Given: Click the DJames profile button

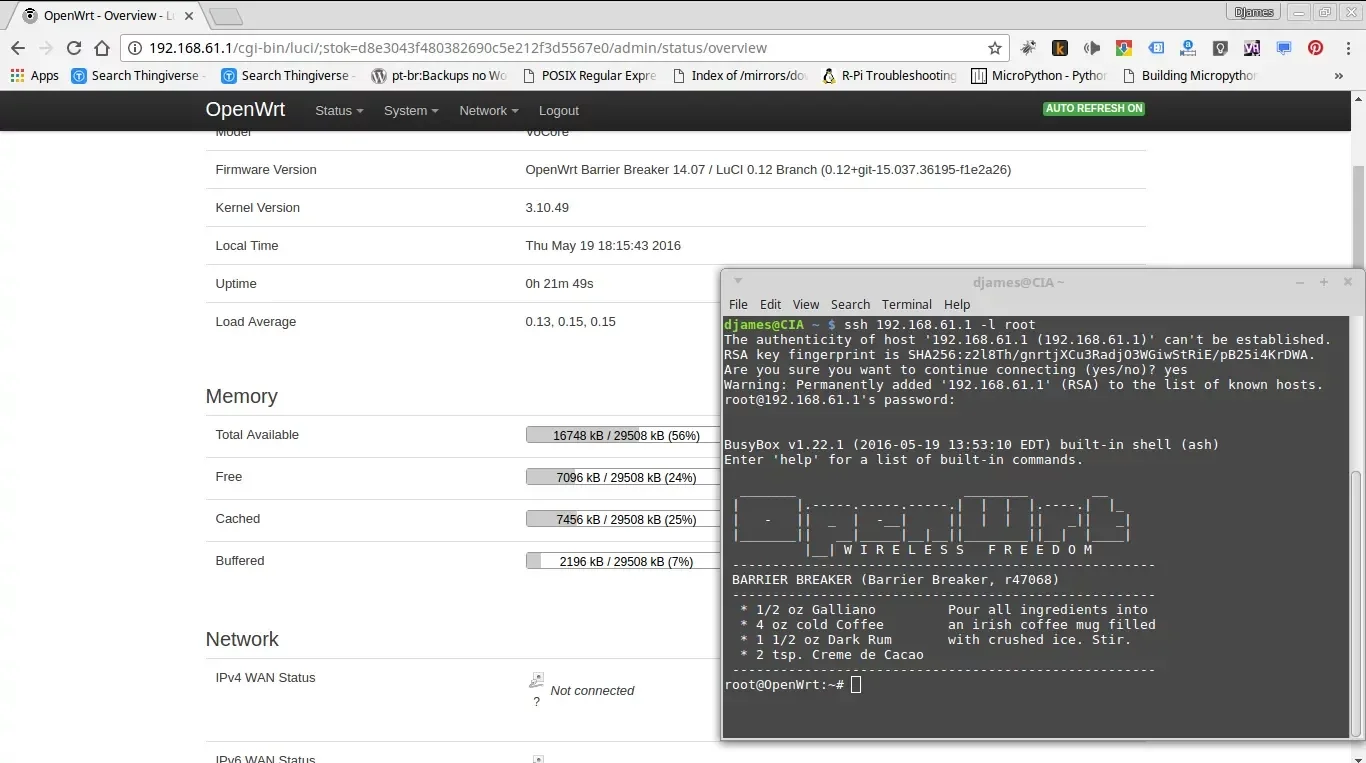Looking at the screenshot, I should [x=1254, y=12].
